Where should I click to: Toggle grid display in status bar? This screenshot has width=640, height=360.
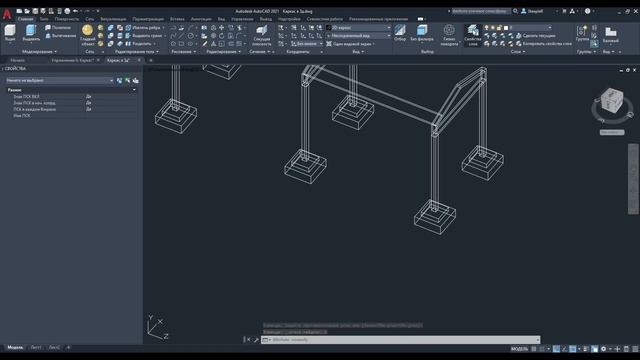534,349
